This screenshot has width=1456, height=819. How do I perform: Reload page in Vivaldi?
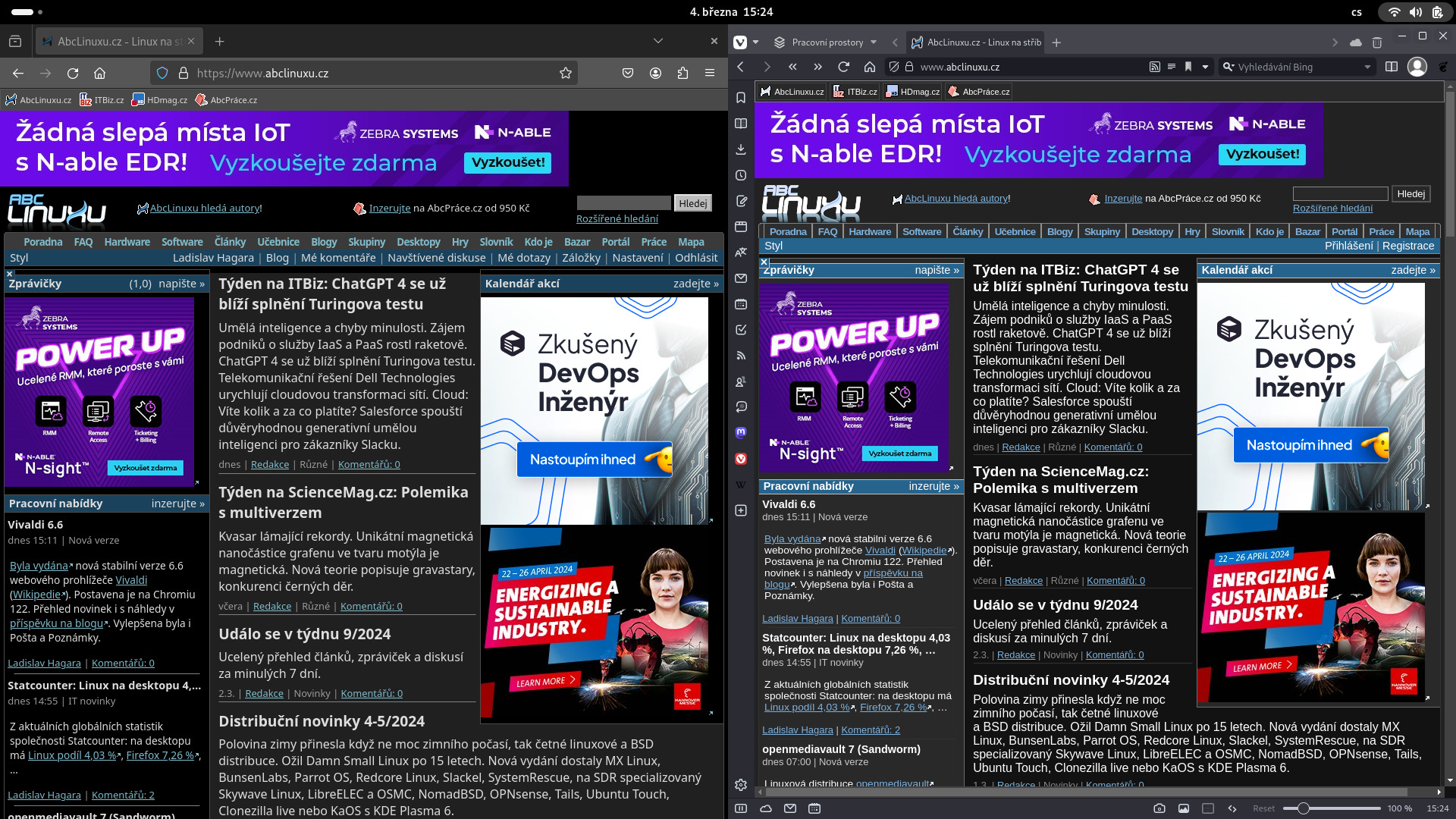pyautogui.click(x=843, y=67)
